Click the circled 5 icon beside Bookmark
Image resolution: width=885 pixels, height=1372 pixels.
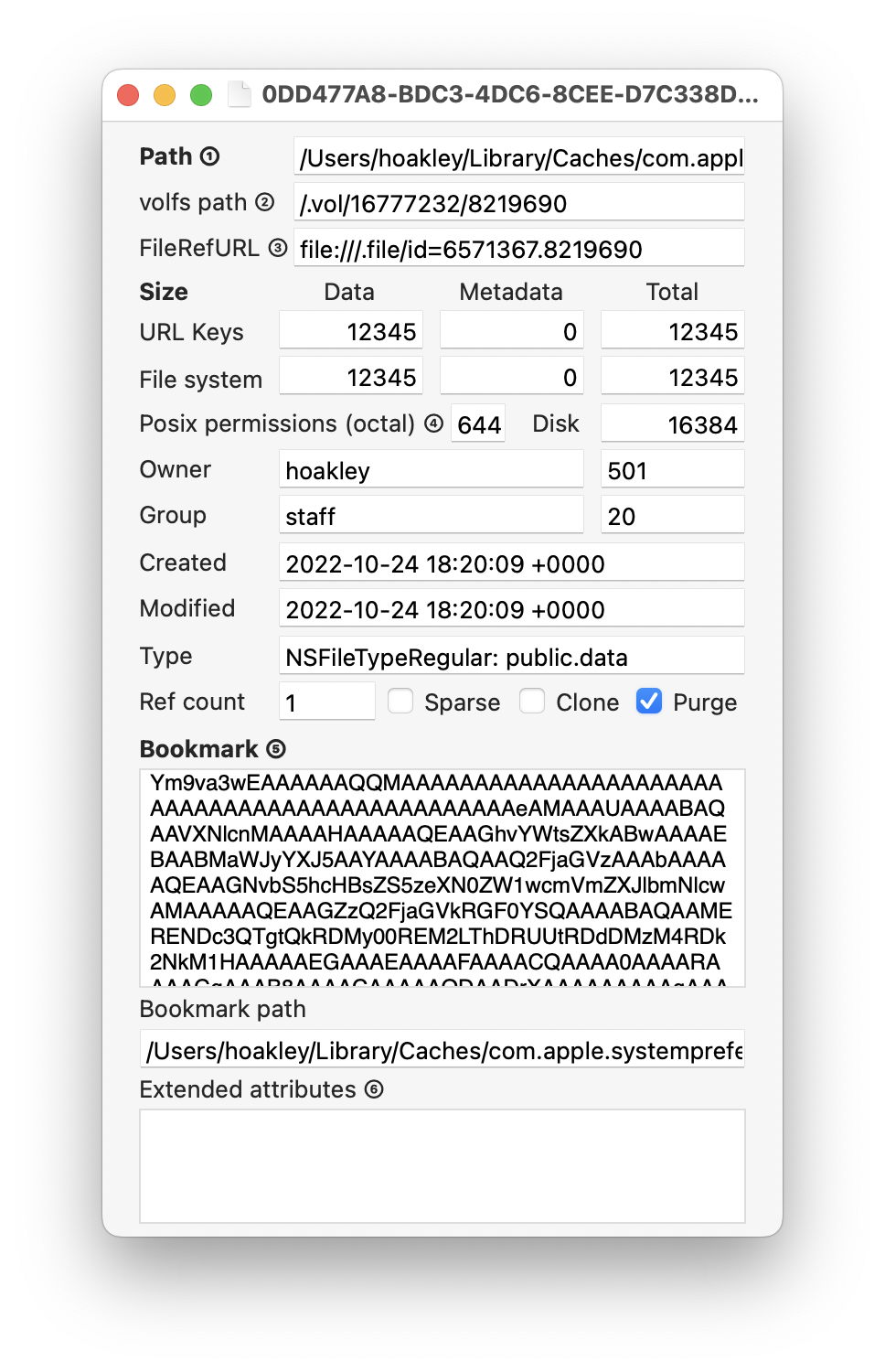click(x=276, y=749)
